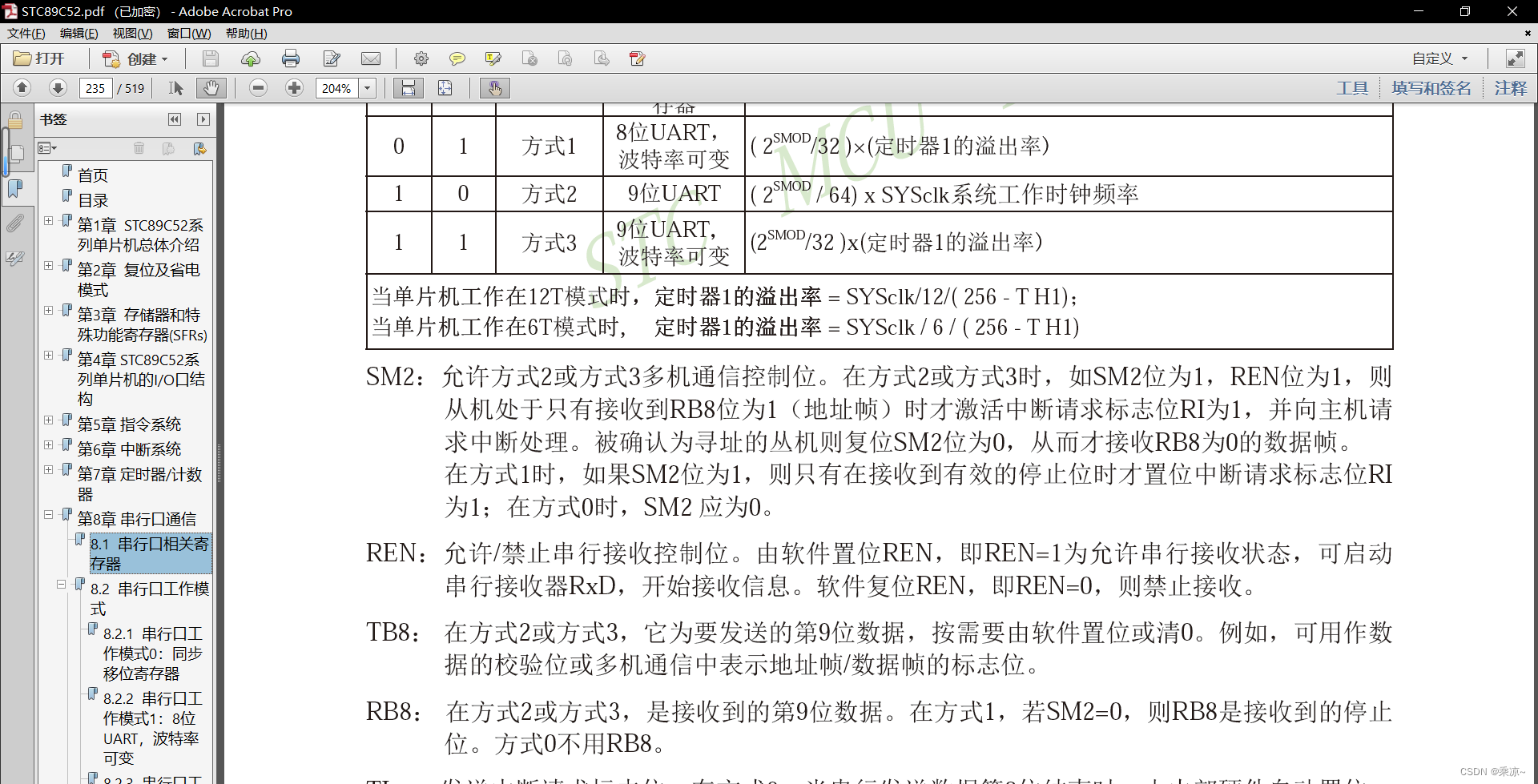
Task: Click the edit document pencil icon
Action: point(332,58)
